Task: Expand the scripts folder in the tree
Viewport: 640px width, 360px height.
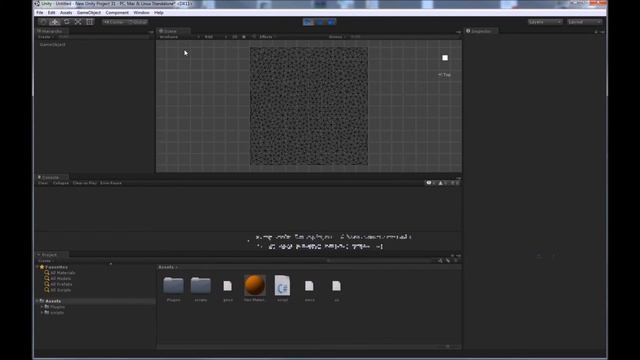Action: tap(42, 313)
